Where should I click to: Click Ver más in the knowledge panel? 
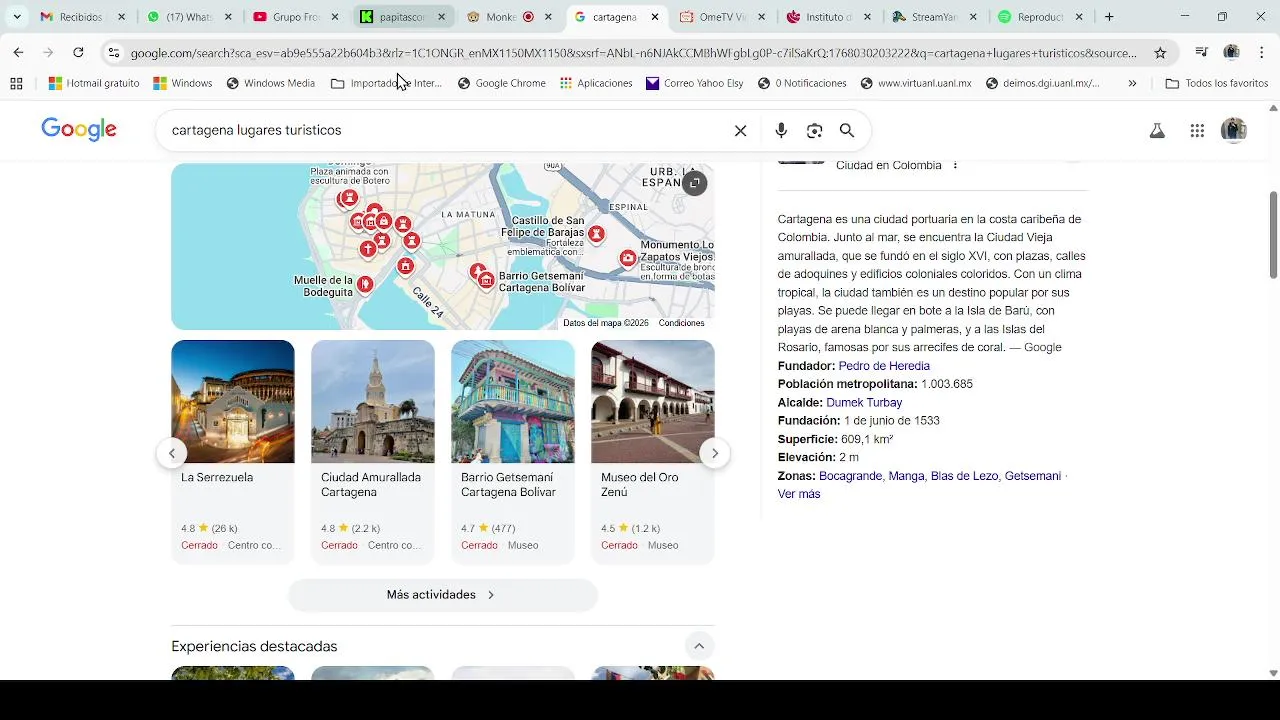click(799, 494)
